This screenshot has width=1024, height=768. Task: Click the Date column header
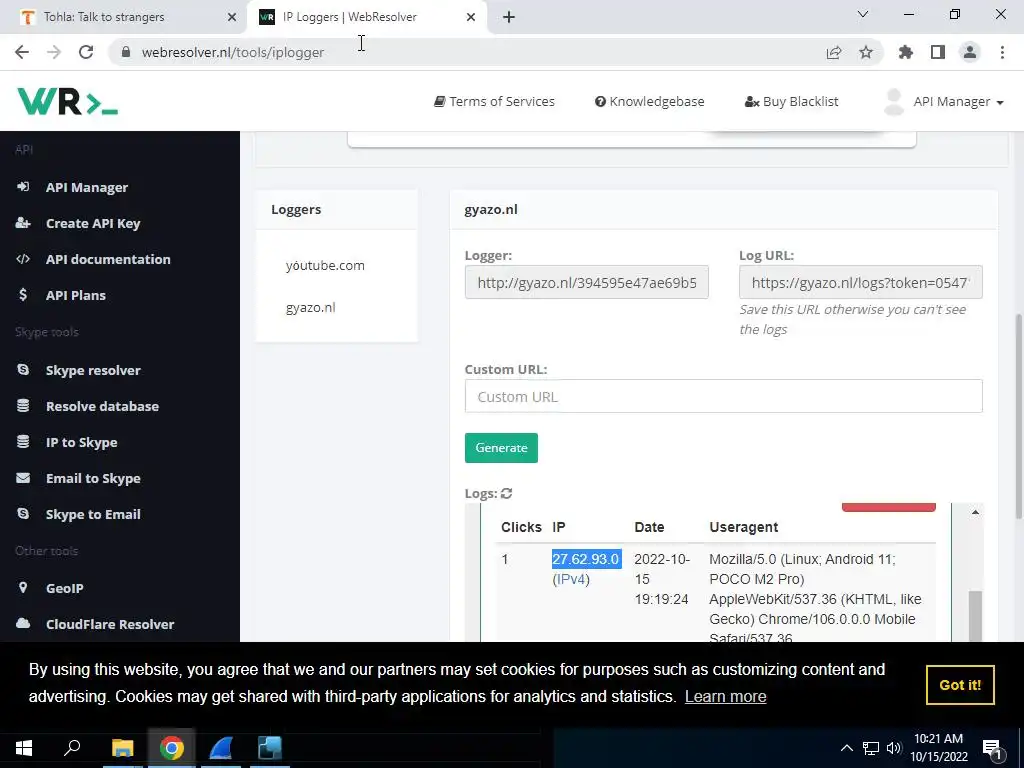(649, 527)
